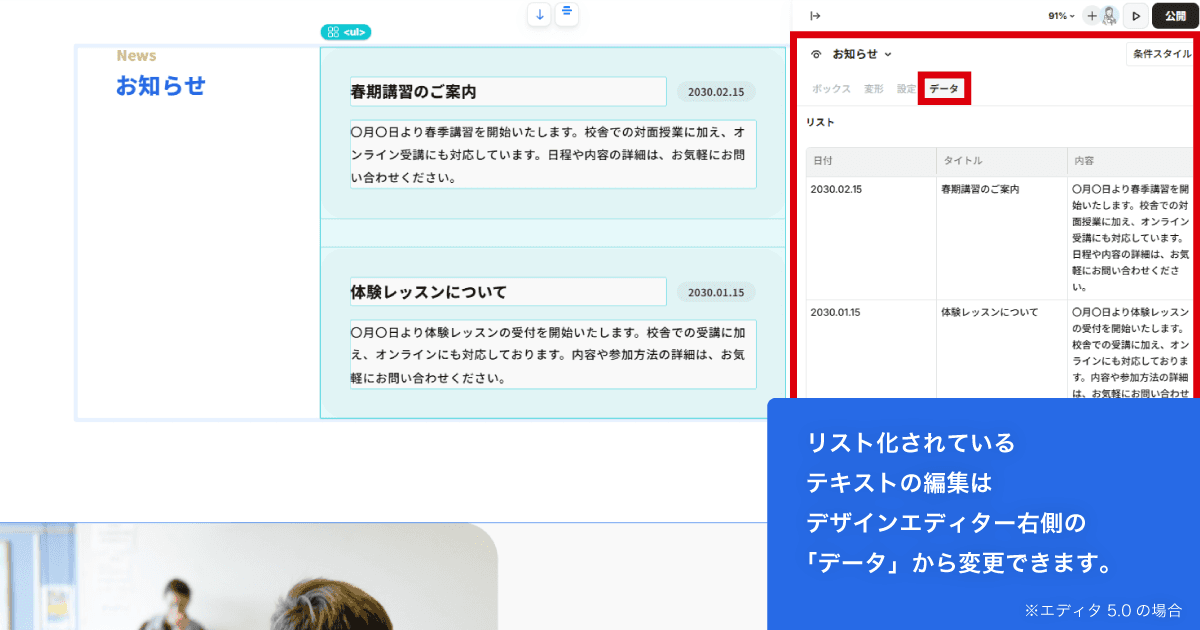Collapse the panel using the arrow icon top left
This screenshot has height=630, width=1200.
click(815, 14)
